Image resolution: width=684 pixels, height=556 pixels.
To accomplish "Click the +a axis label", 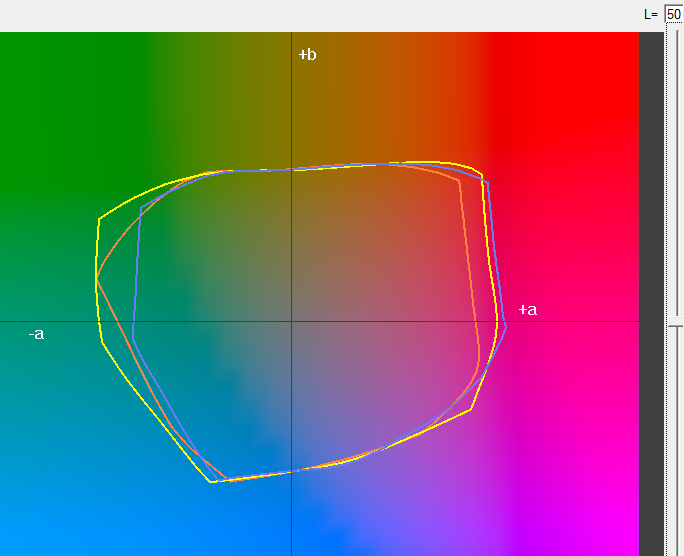I will pos(527,309).
